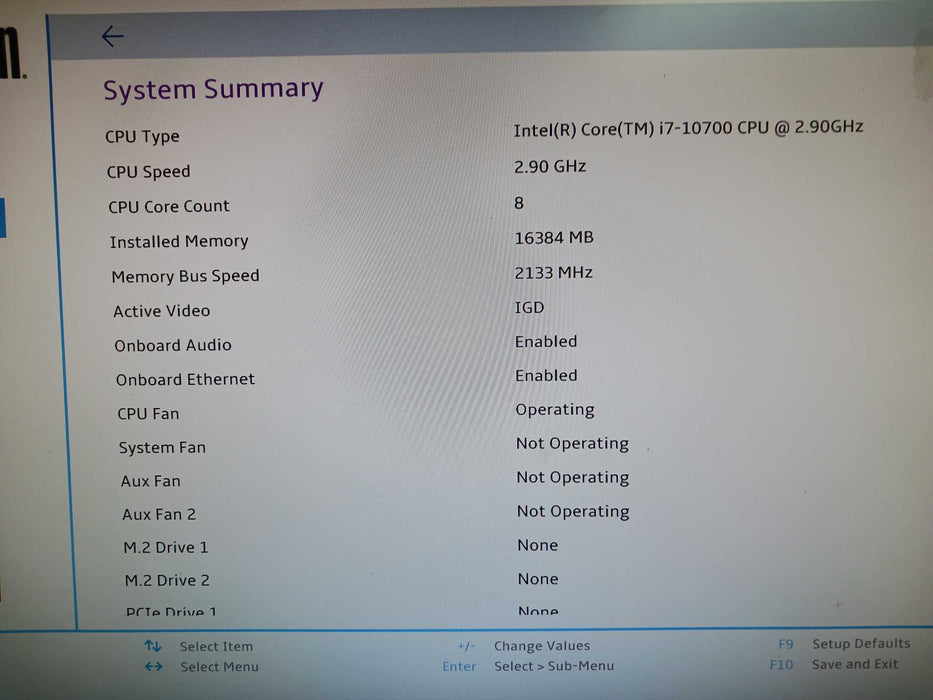Click the 16384 MB value
The width and height of the screenshot is (933, 700).
click(x=554, y=238)
